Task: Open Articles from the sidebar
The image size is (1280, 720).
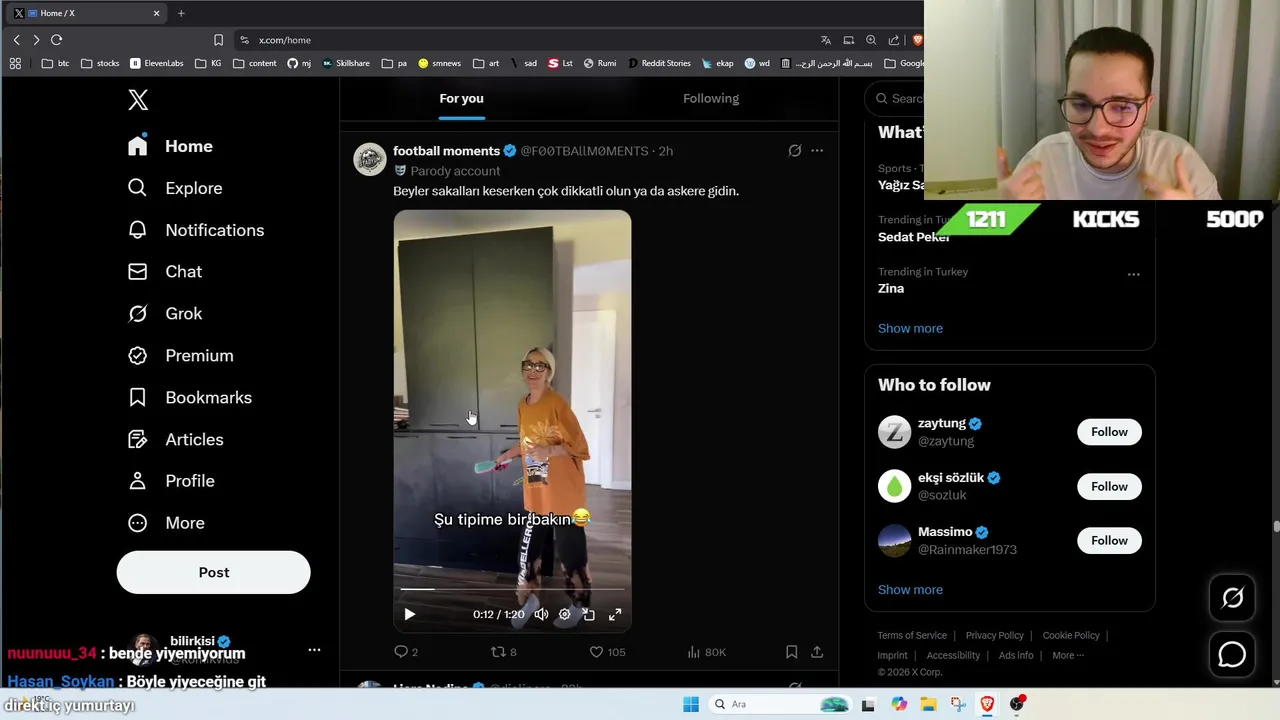Action: pyautogui.click(x=176, y=440)
